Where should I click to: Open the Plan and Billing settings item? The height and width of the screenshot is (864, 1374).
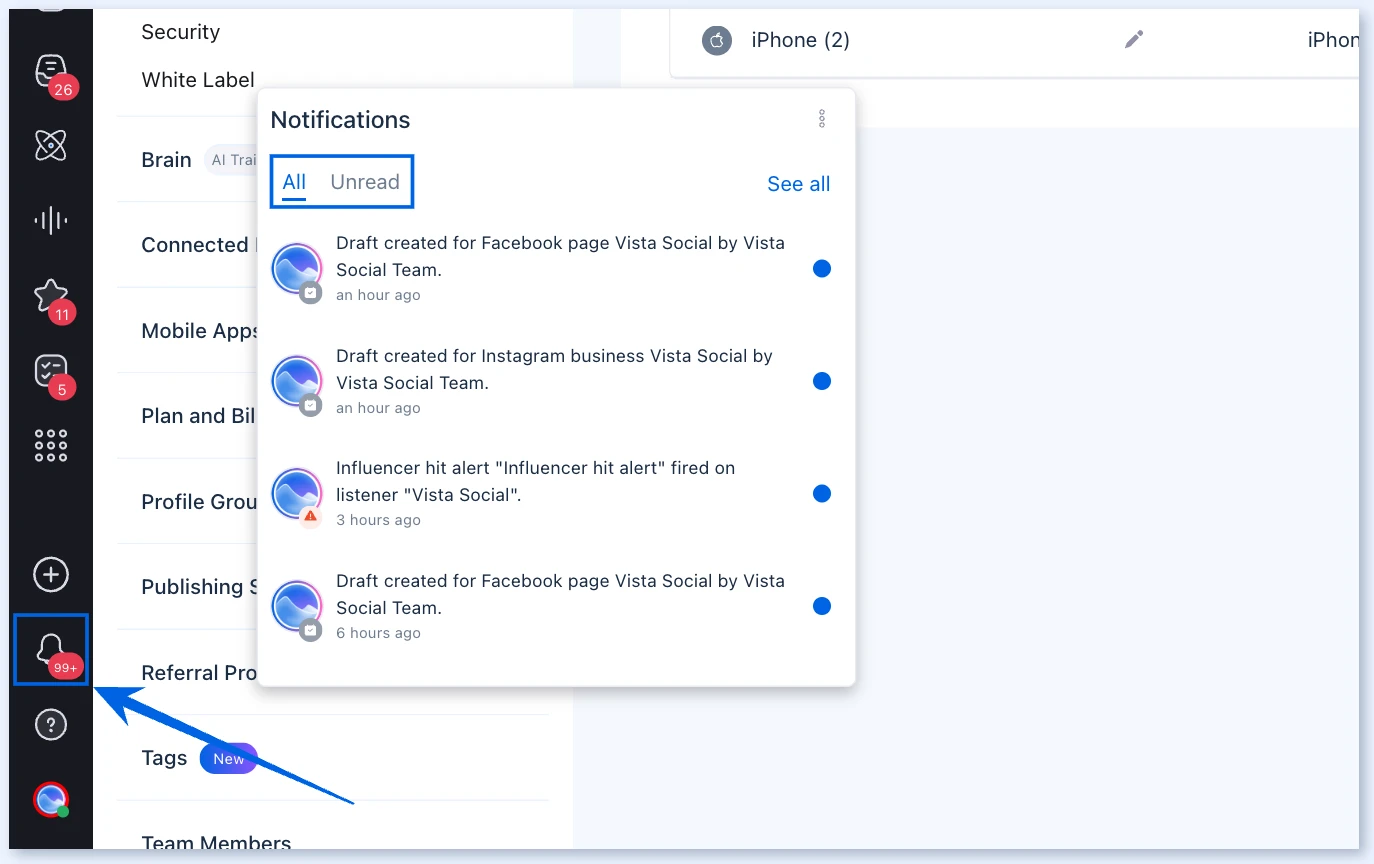click(x=199, y=416)
